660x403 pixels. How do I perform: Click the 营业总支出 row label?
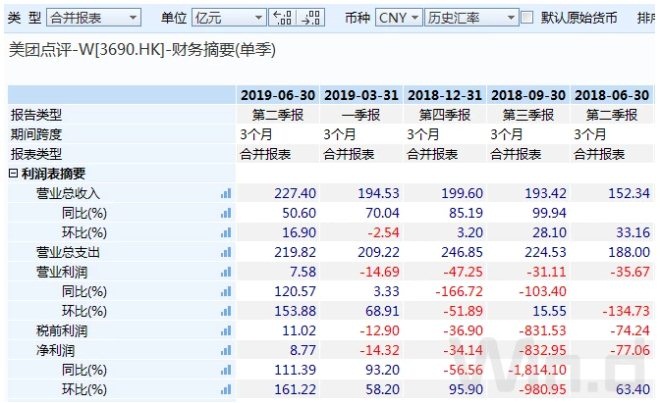(x=68, y=252)
